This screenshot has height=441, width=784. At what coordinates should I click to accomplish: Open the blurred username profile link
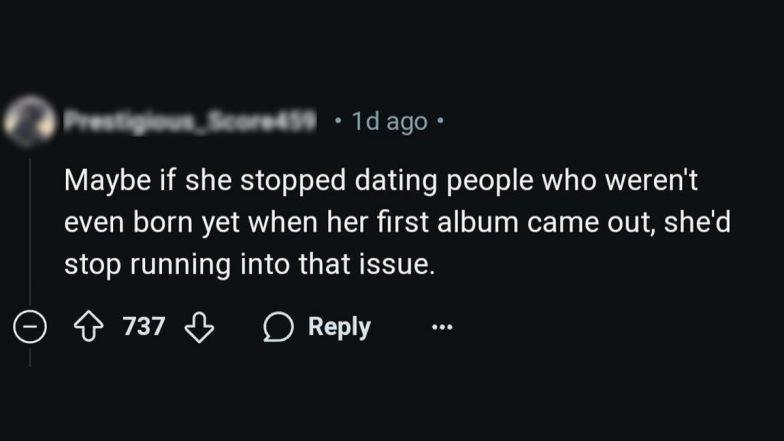[x=190, y=121]
